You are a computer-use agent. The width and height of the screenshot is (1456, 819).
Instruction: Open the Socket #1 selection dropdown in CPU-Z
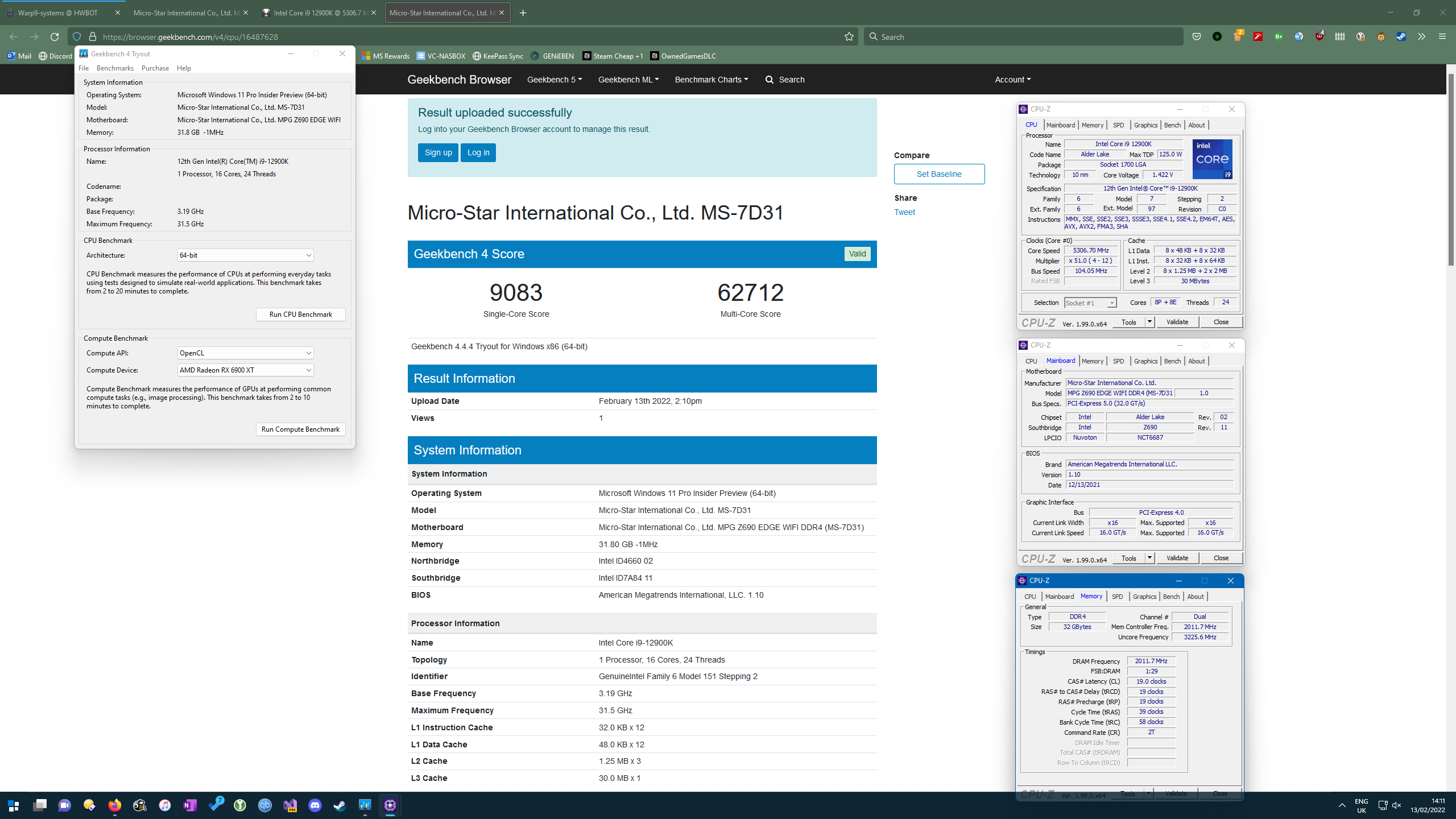tap(1090, 303)
